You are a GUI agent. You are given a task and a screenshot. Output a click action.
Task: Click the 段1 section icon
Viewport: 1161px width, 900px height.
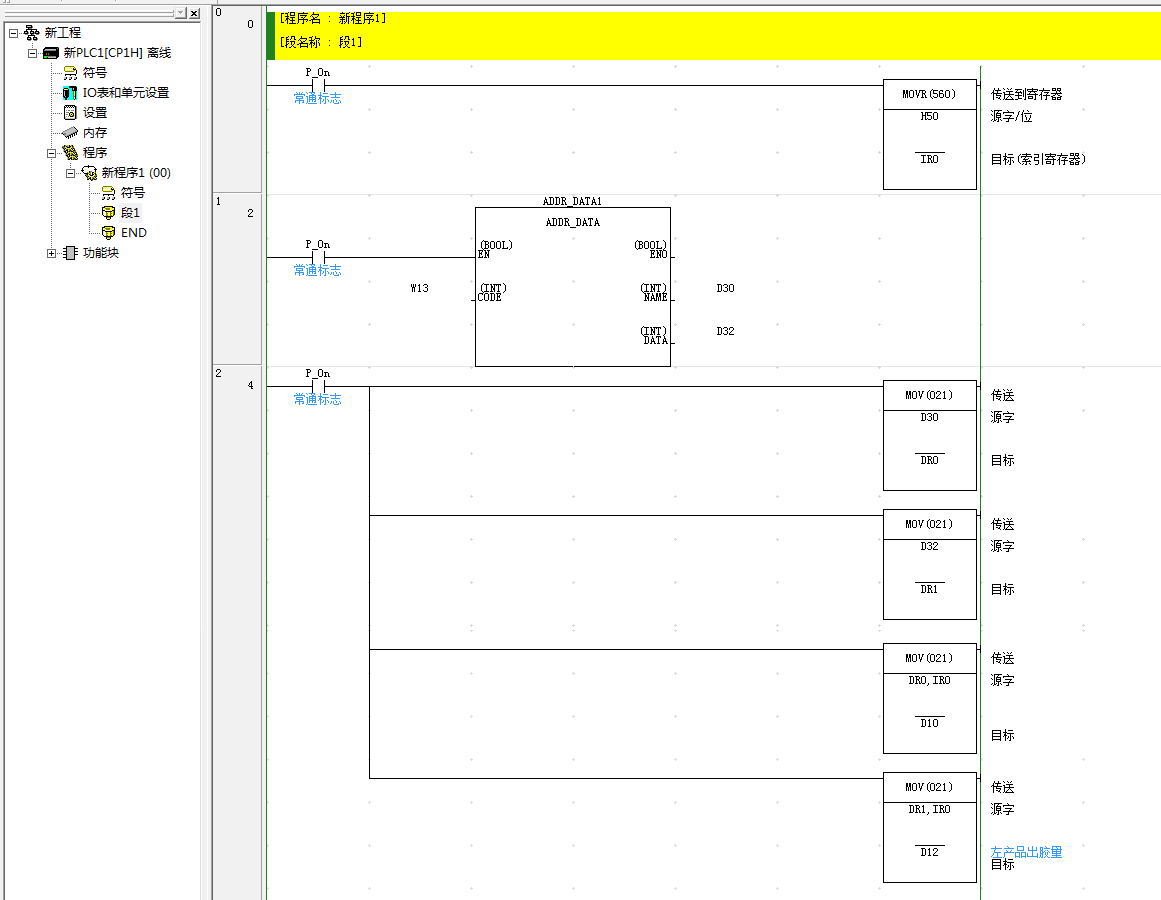tap(108, 213)
